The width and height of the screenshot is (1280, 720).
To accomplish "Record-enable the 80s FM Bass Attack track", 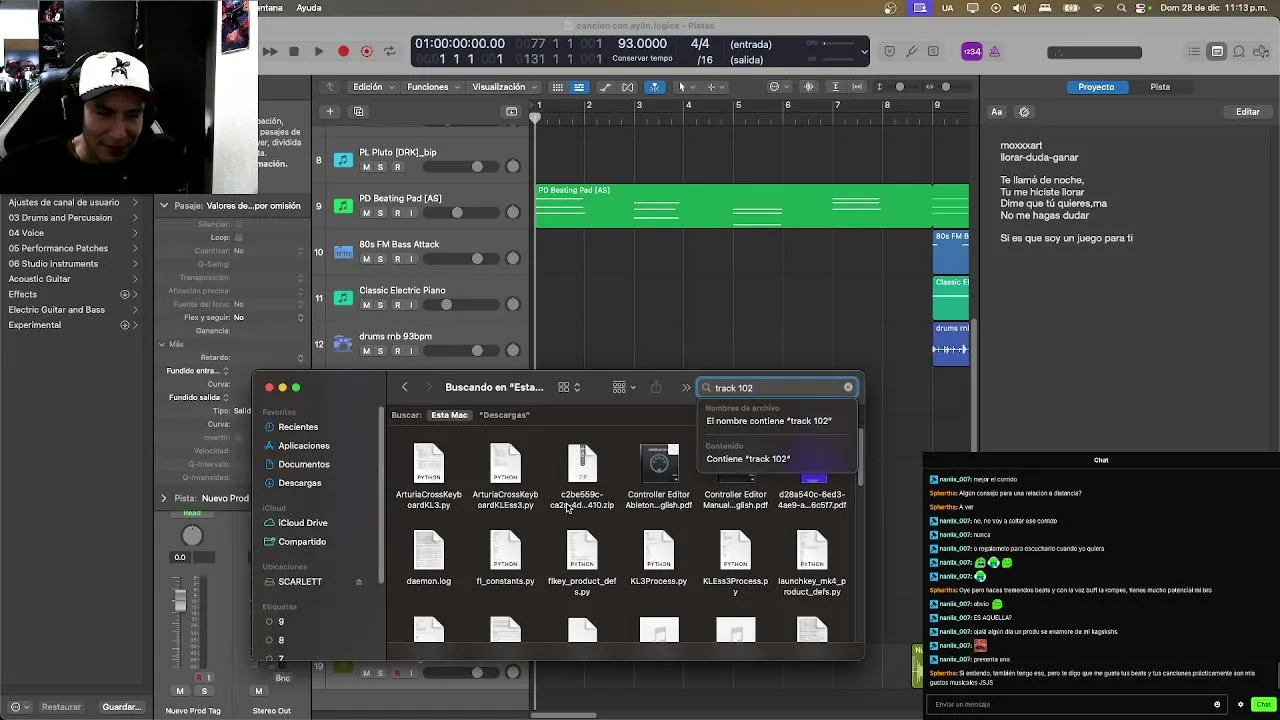I will pos(397,259).
